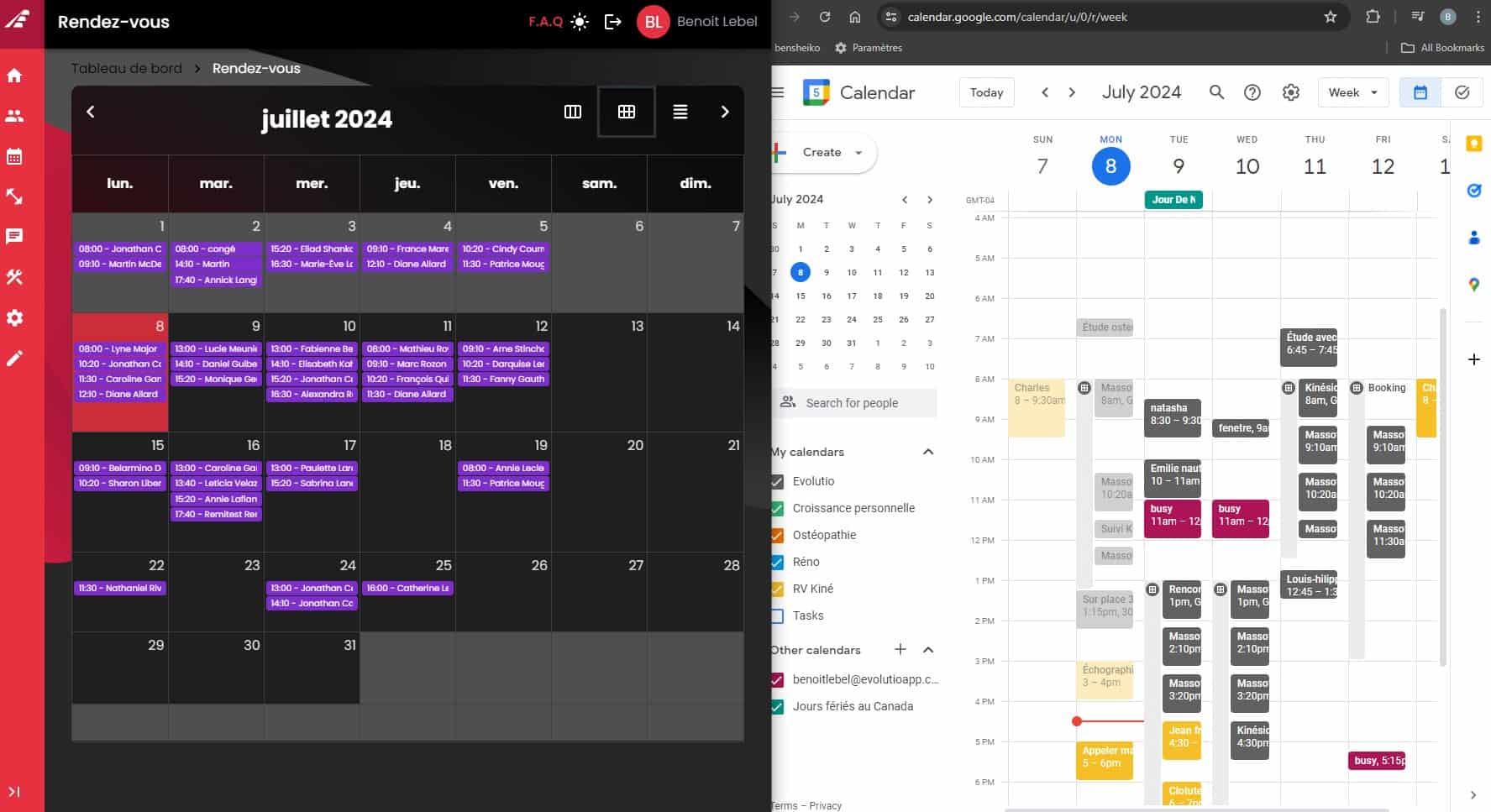Open Google Keep in side panel

coord(1473,144)
